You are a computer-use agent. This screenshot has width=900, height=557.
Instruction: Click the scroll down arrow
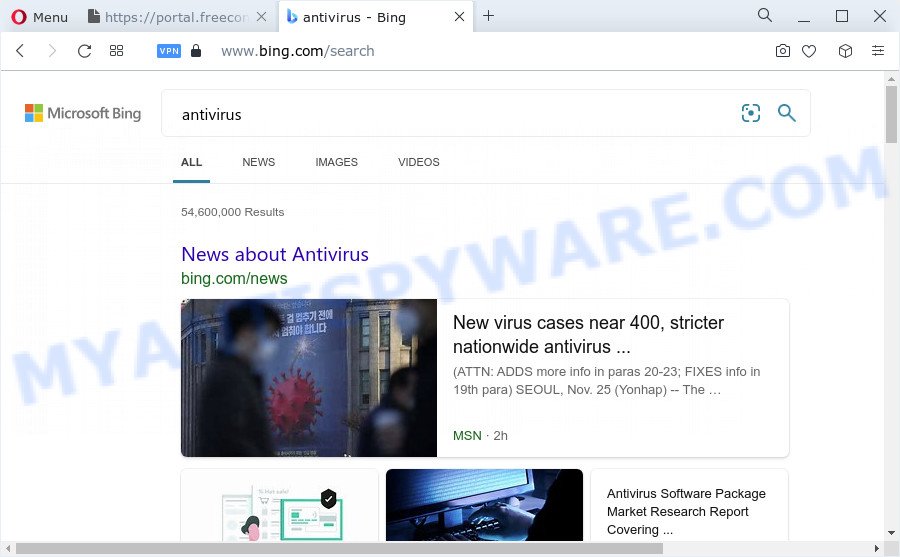pyautogui.click(x=891, y=533)
